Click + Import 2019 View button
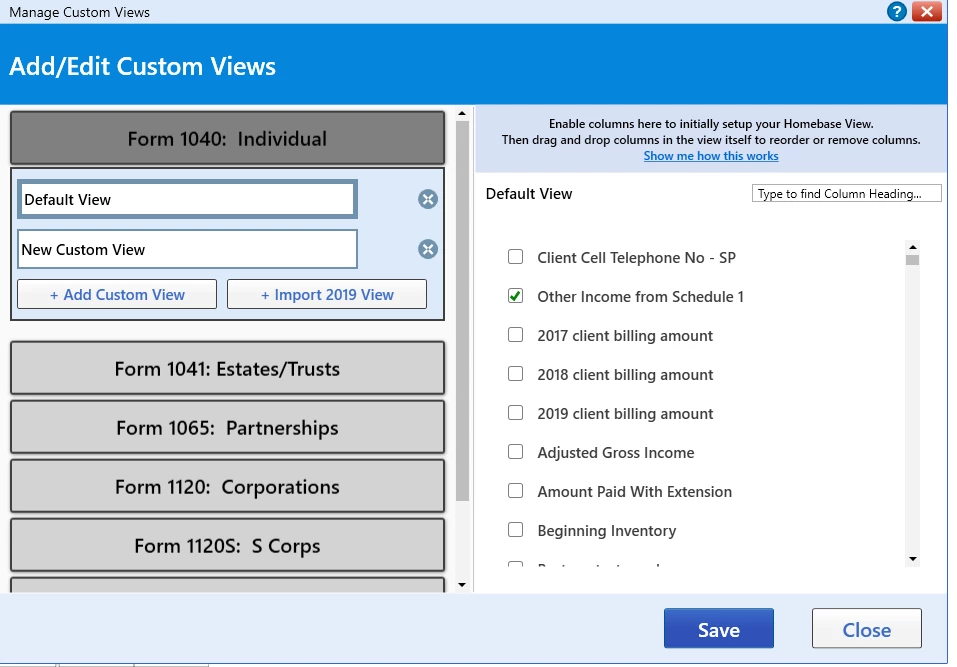The width and height of the screenshot is (957, 667). (x=327, y=294)
